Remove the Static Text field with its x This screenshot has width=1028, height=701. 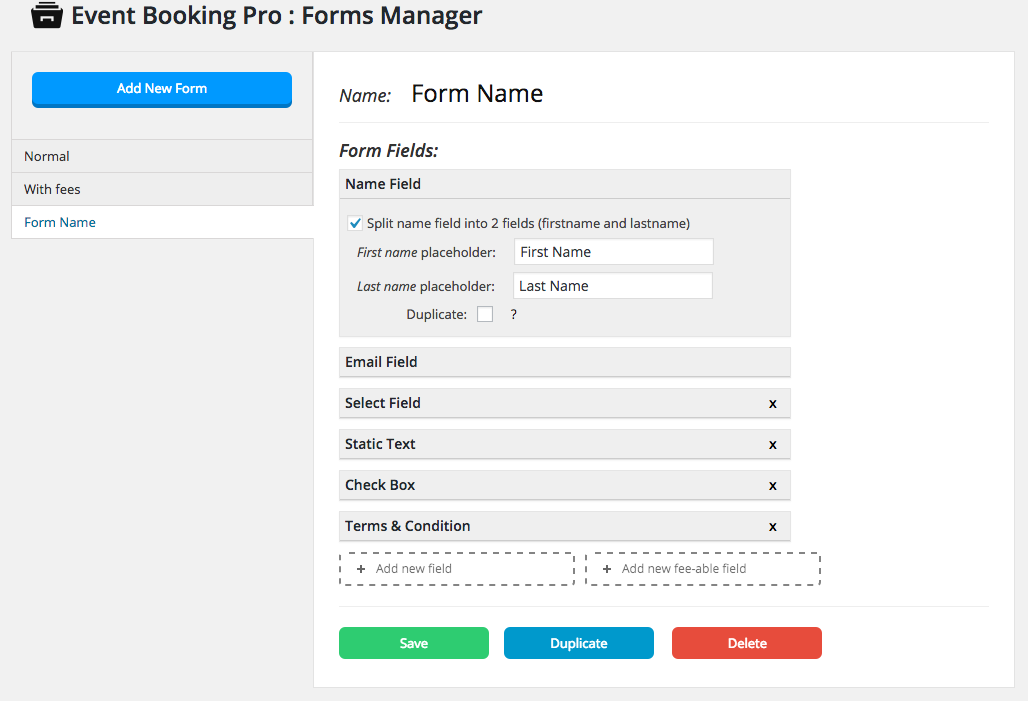[772, 445]
